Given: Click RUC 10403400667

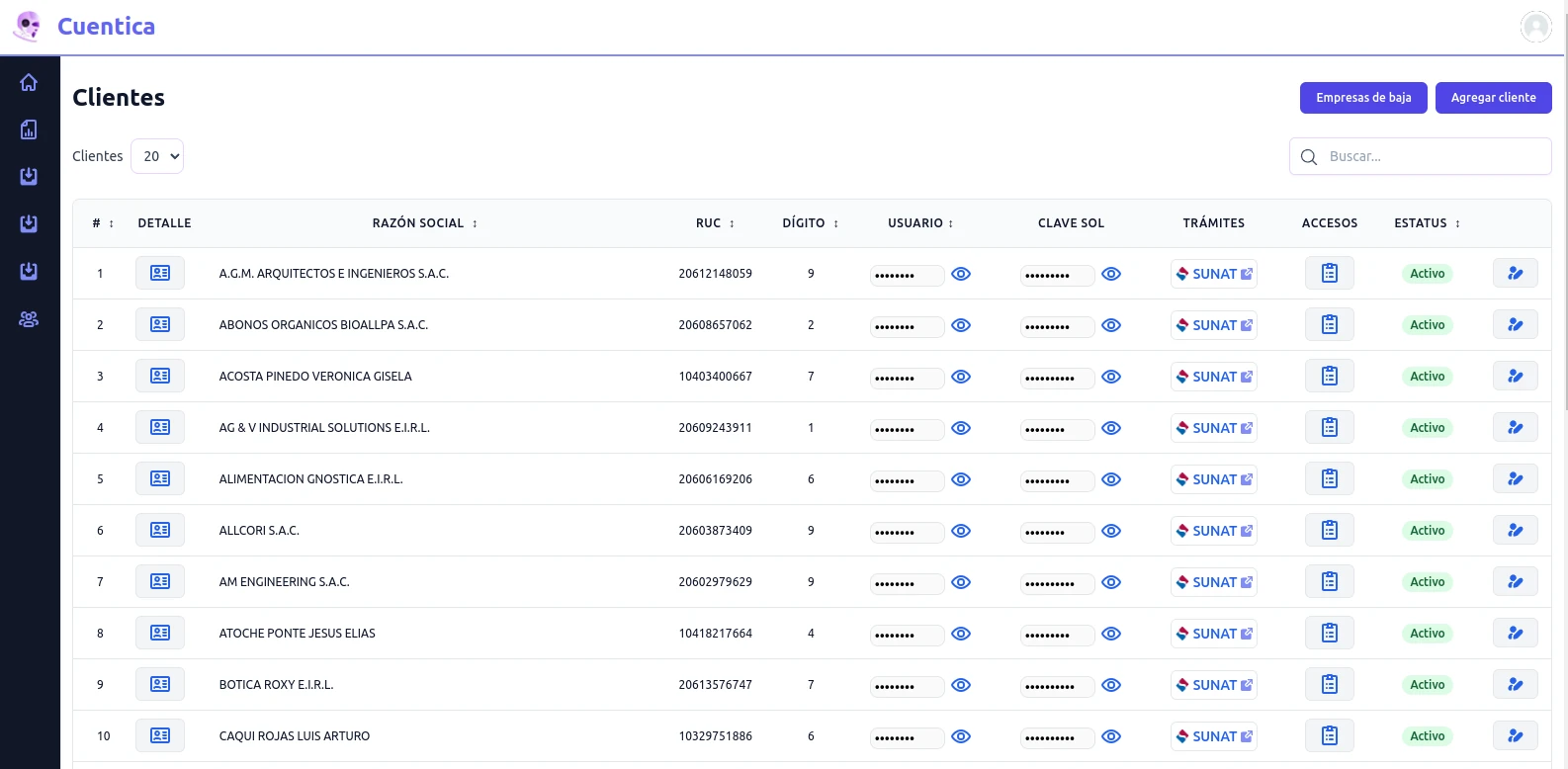Looking at the screenshot, I should point(715,377).
